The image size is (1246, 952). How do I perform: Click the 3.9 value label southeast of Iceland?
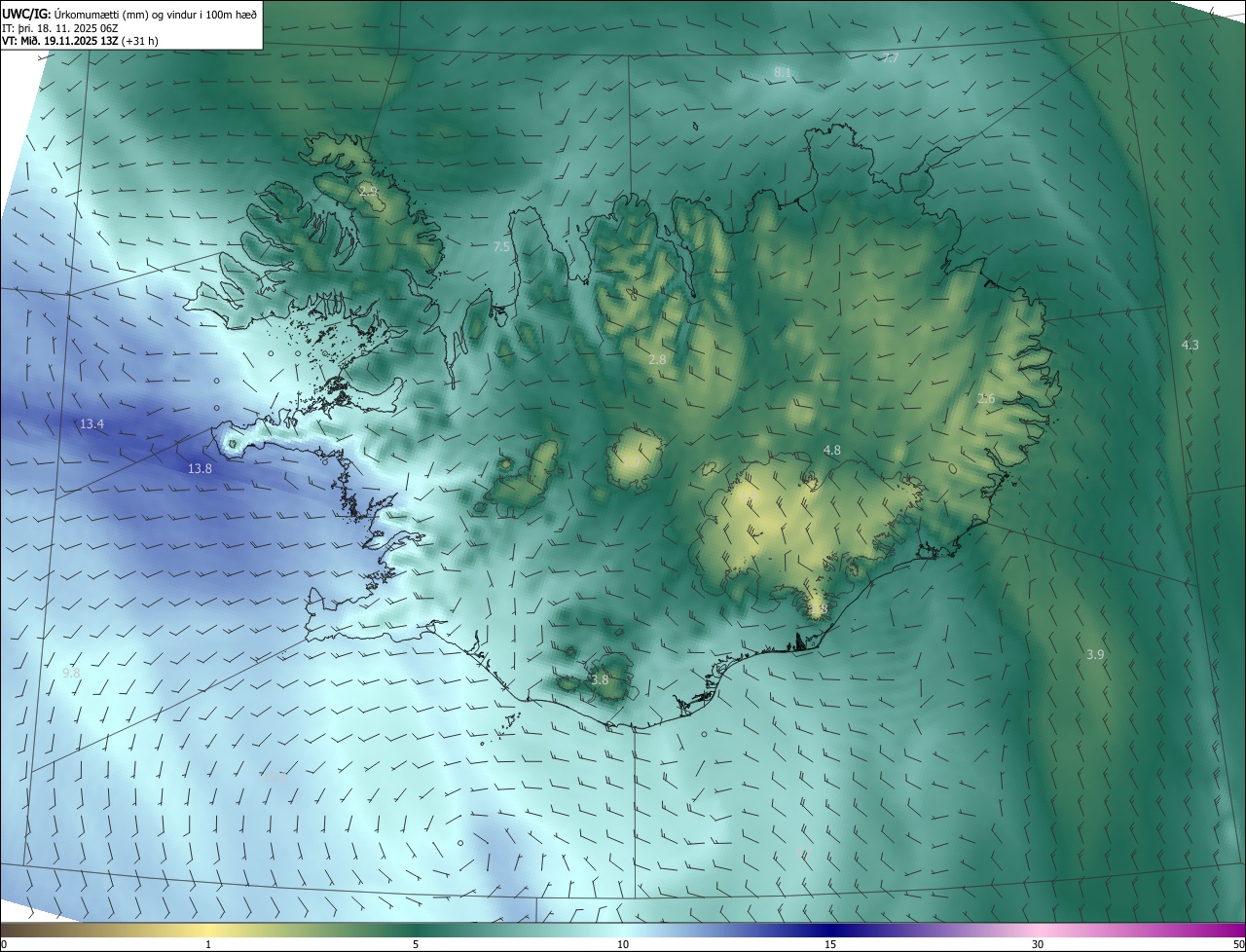pyautogui.click(x=1095, y=655)
